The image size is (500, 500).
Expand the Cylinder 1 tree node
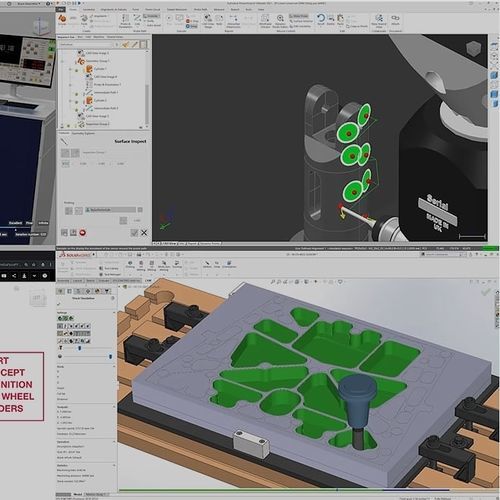click(x=70, y=69)
